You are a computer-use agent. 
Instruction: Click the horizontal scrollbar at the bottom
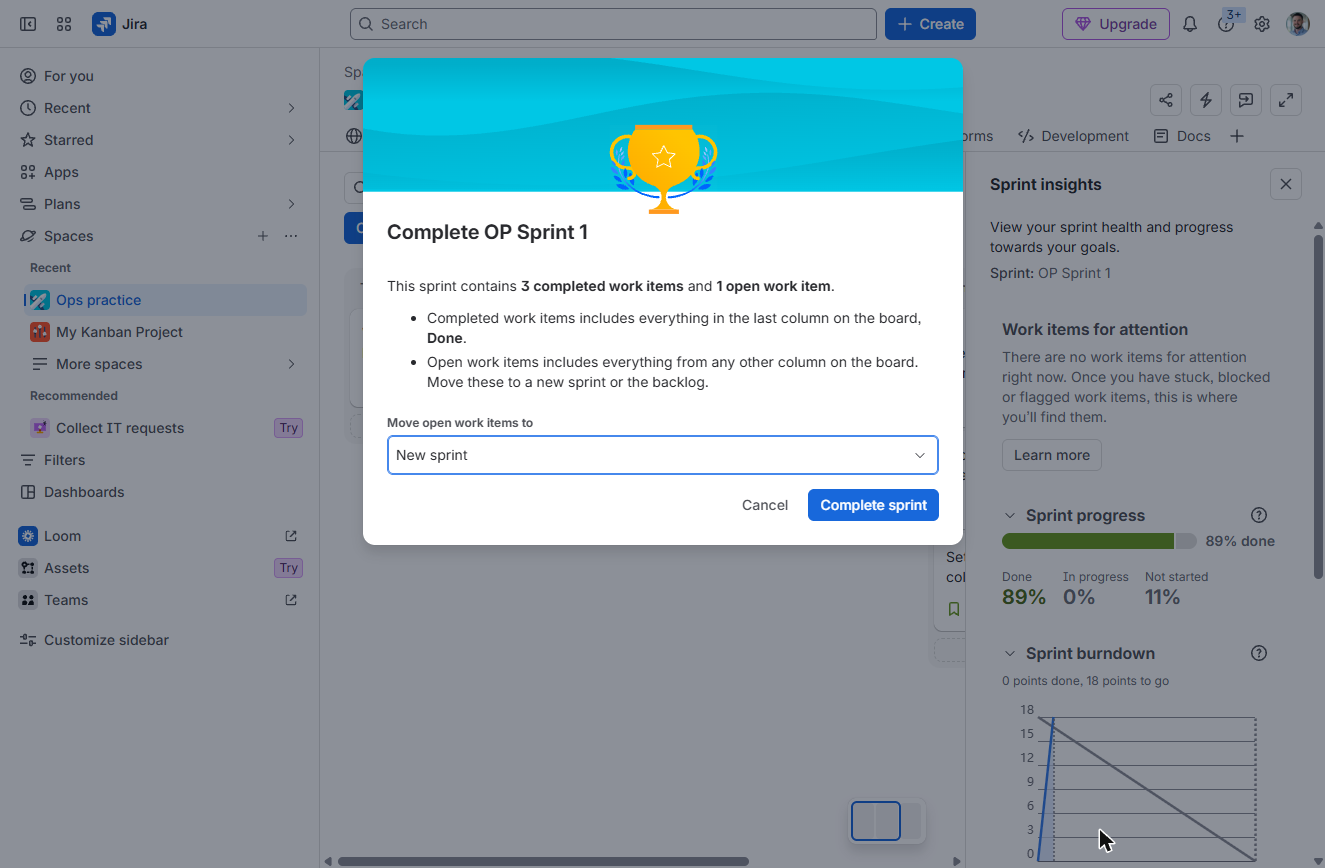click(543, 861)
